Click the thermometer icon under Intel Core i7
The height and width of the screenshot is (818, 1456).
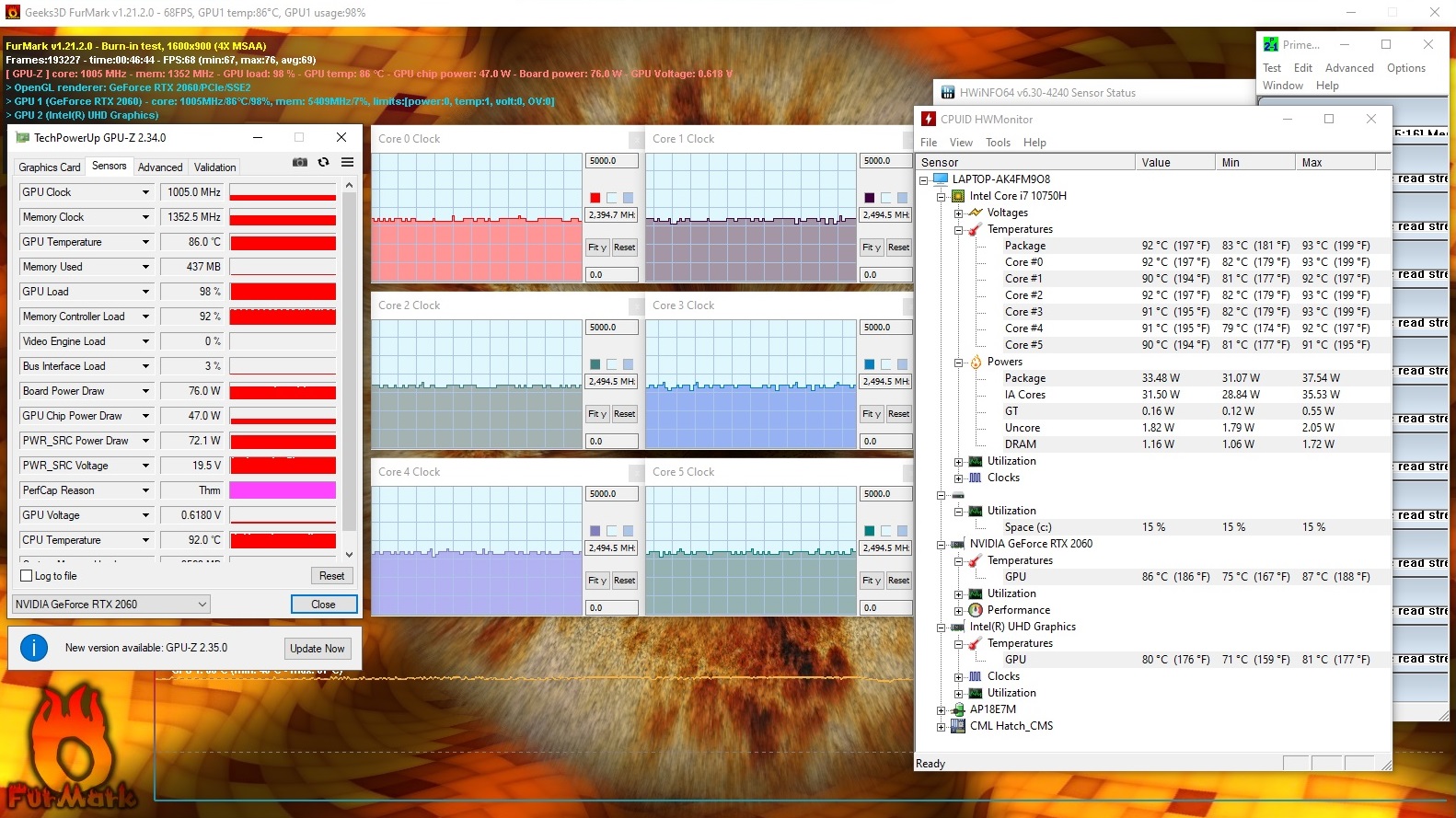(976, 229)
